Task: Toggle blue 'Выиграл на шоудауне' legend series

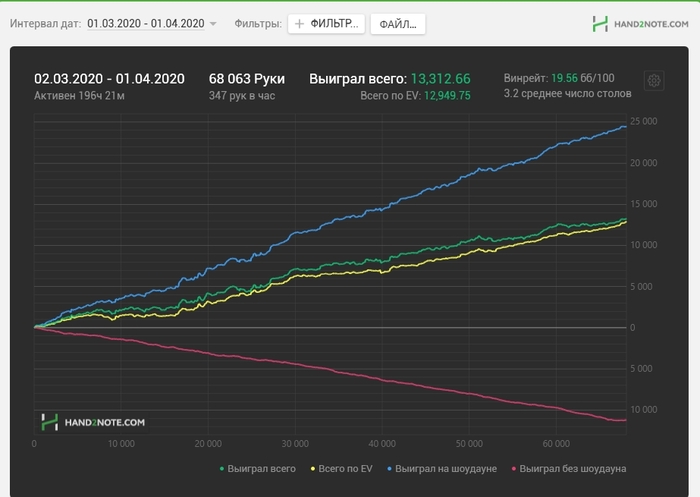Action: 442,469
